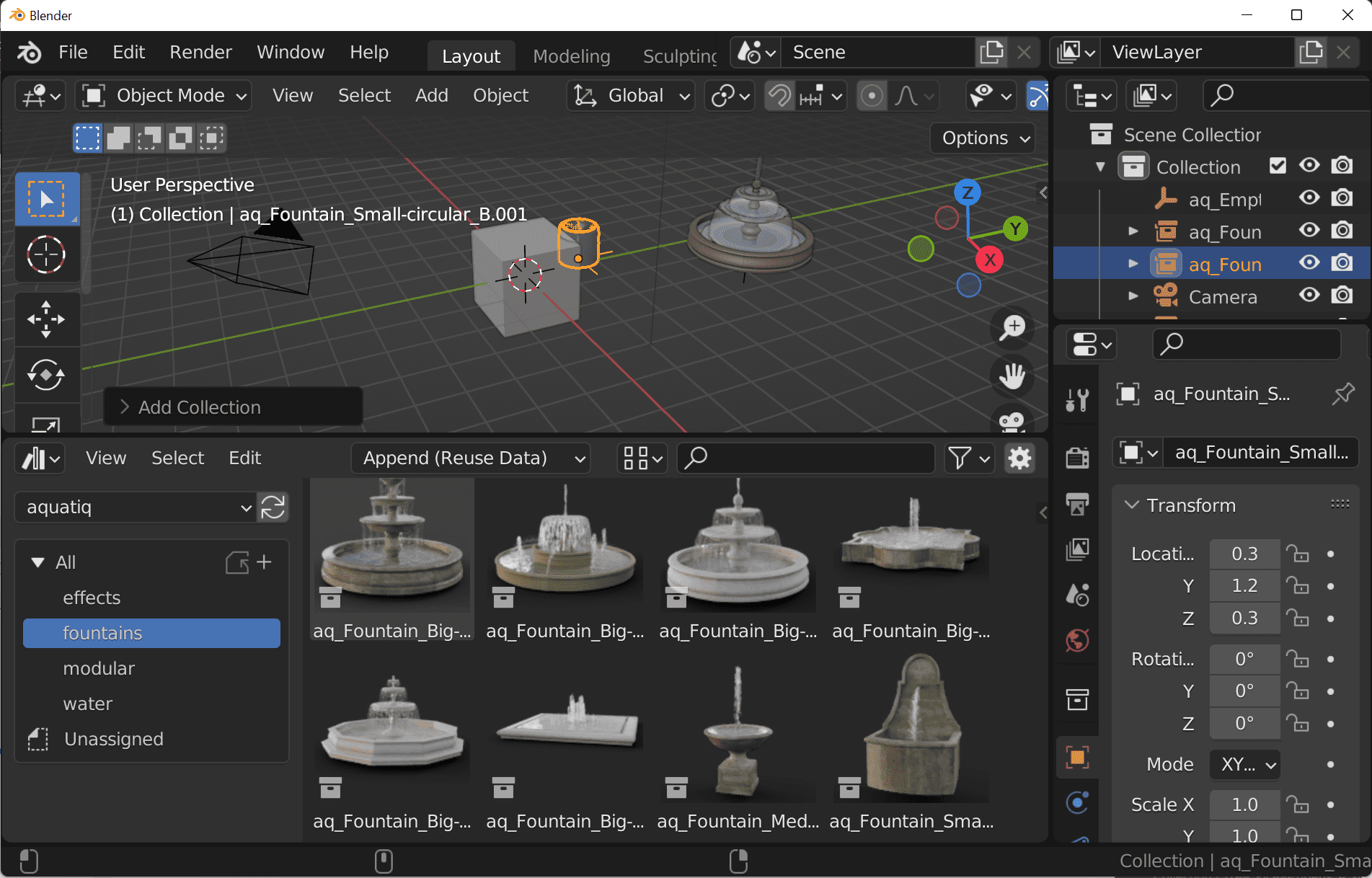Click the Location X value field
This screenshot has width=1372, height=878.
coord(1244,554)
